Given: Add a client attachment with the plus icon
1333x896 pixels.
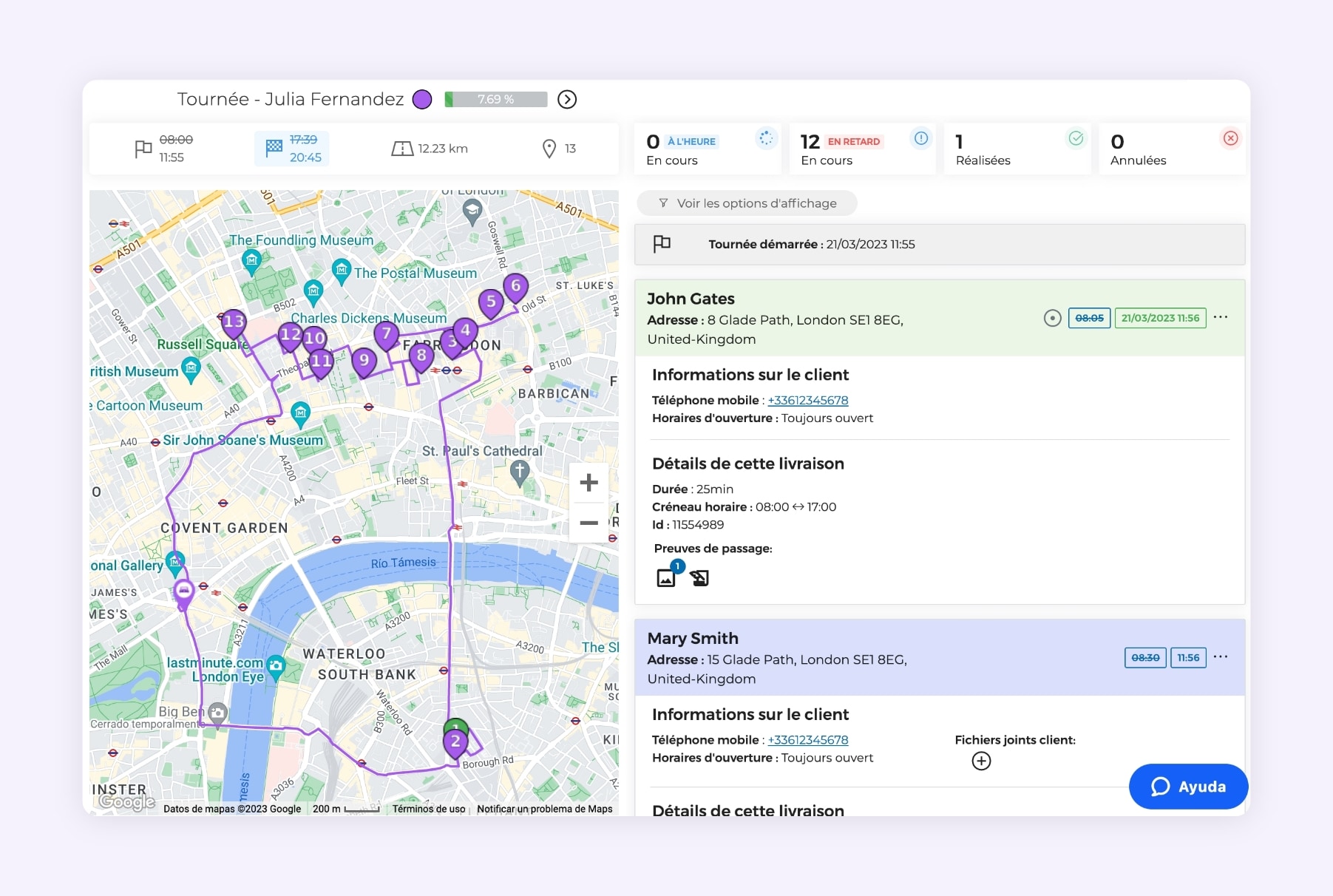Looking at the screenshot, I should 981,760.
